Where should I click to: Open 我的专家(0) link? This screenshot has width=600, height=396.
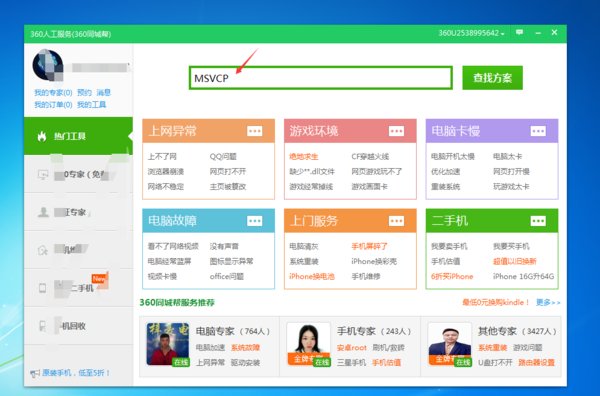point(53,93)
